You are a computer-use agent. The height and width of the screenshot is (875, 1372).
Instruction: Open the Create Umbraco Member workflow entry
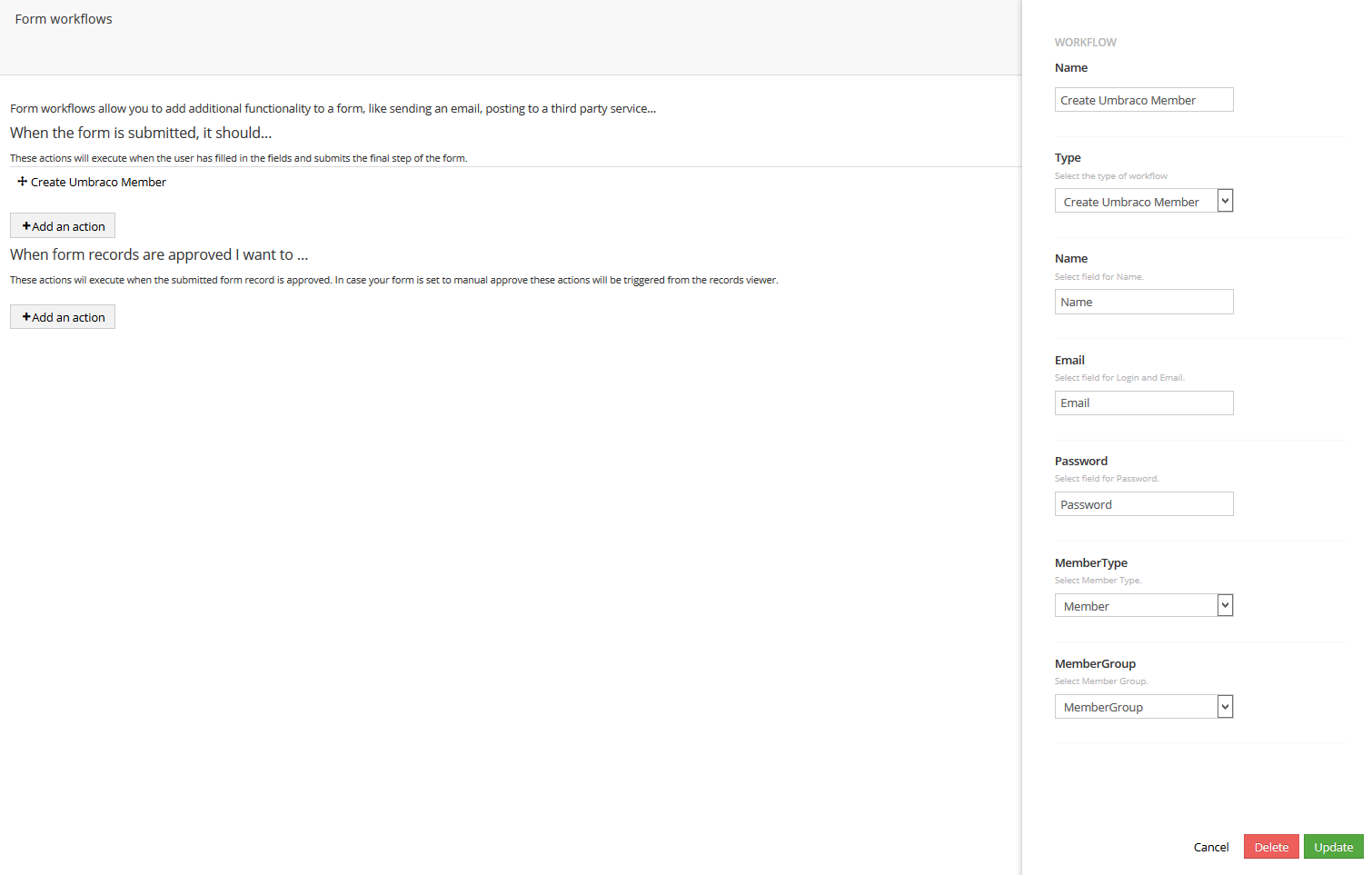(x=98, y=182)
